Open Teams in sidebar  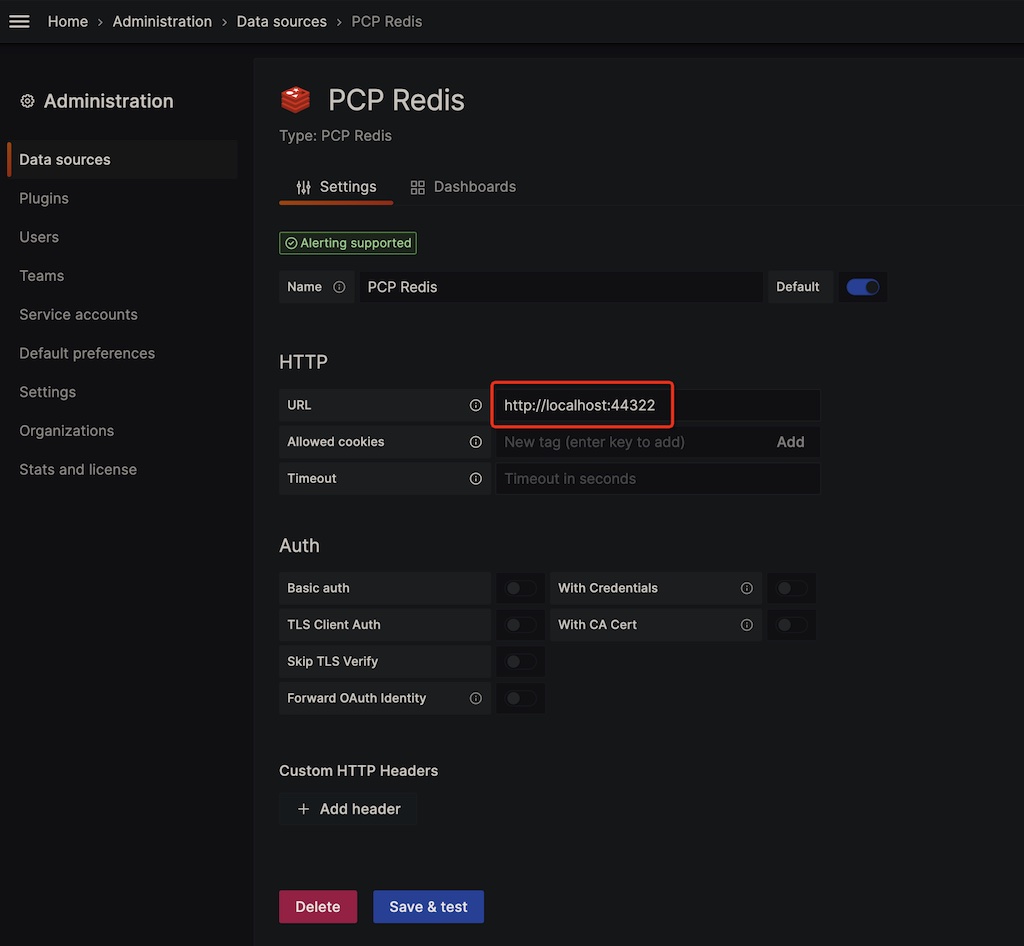[x=42, y=276]
